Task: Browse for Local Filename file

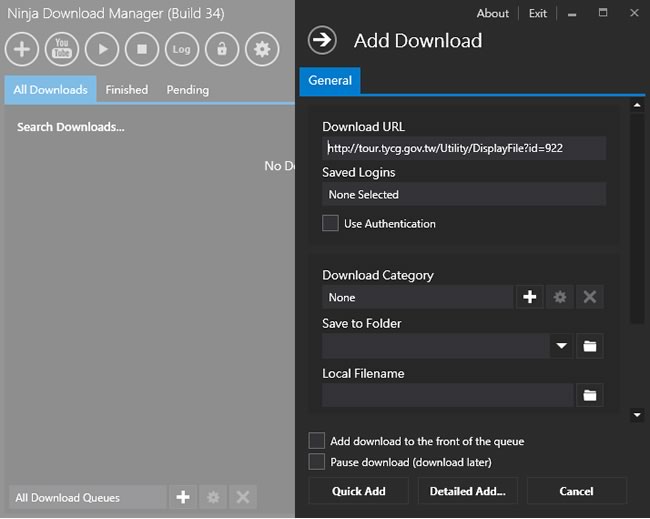Action: [589, 395]
